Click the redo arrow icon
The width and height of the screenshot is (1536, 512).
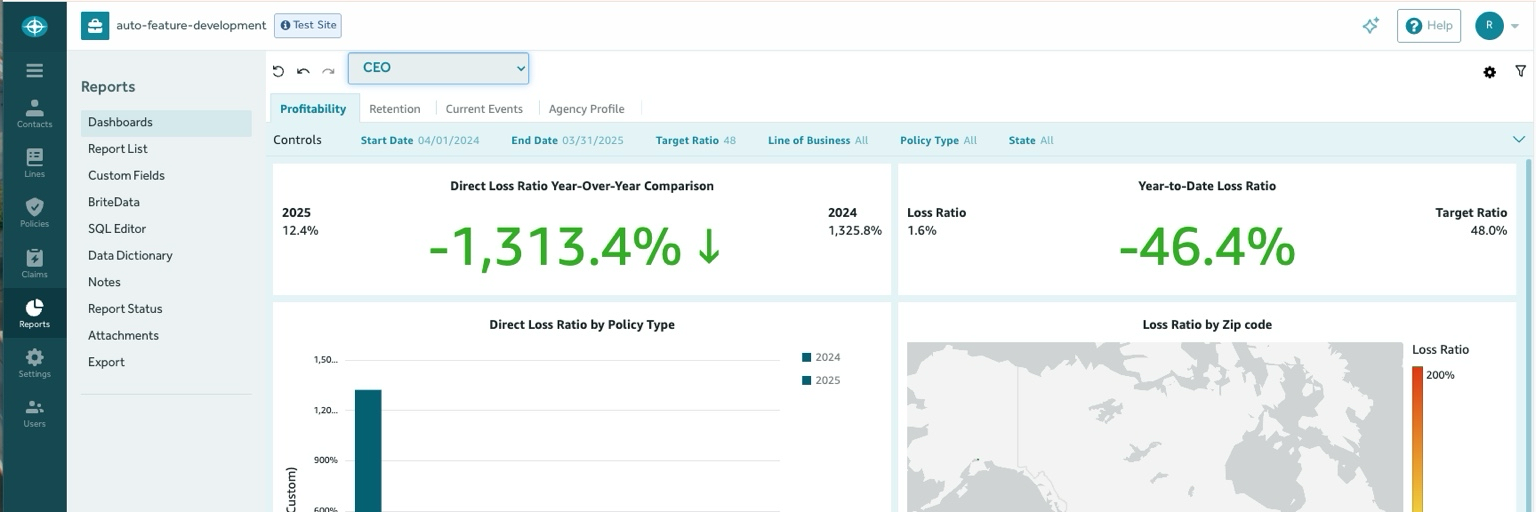[x=328, y=71]
